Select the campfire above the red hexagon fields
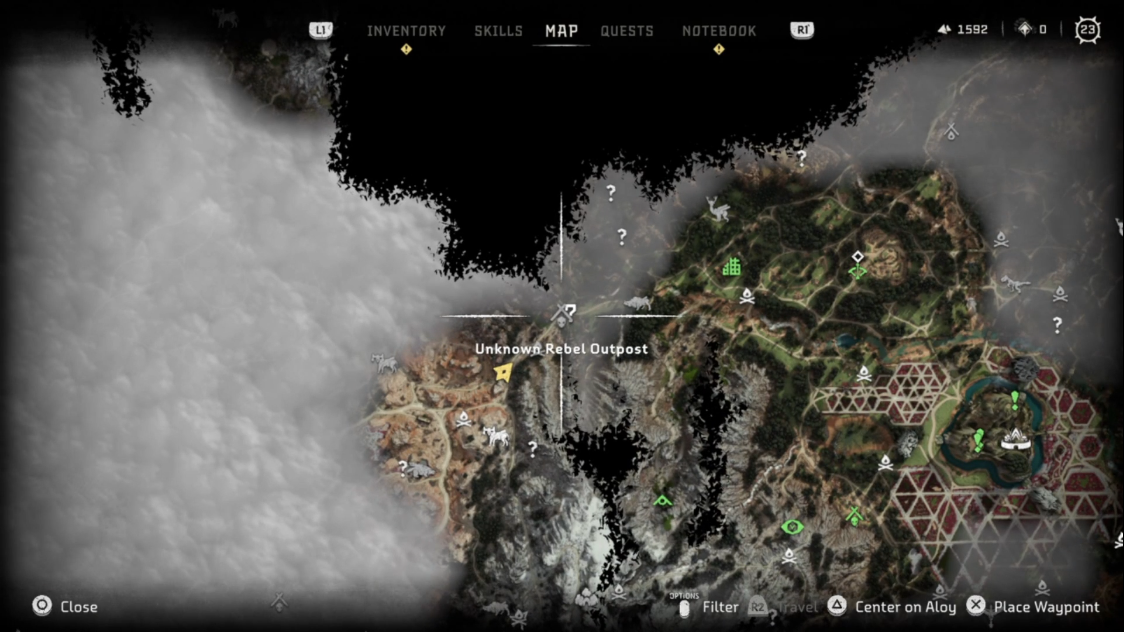Viewport: 1124px width, 632px height. click(x=864, y=373)
